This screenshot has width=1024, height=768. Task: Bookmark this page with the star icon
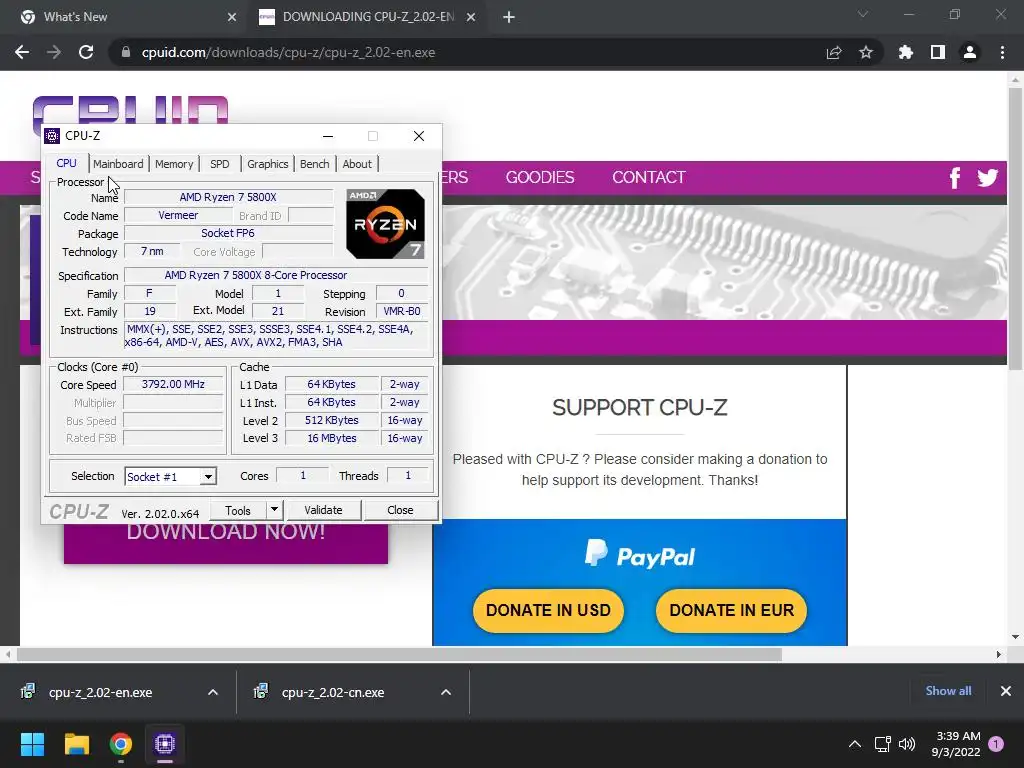866,52
